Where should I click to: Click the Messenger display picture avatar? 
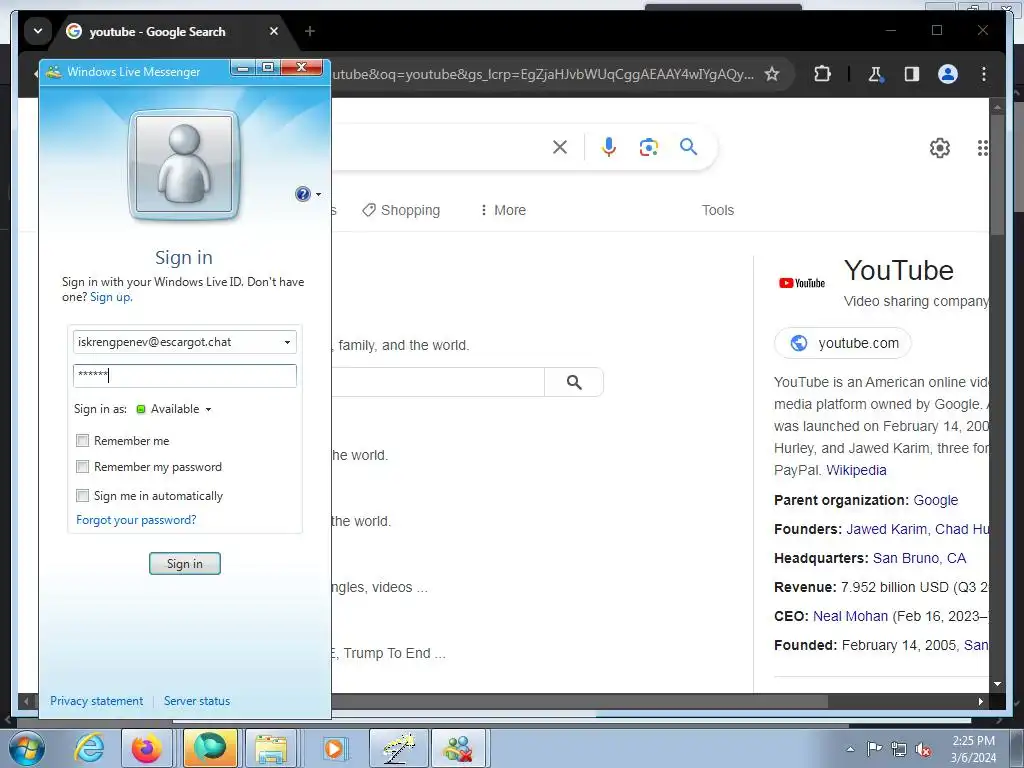click(x=184, y=164)
